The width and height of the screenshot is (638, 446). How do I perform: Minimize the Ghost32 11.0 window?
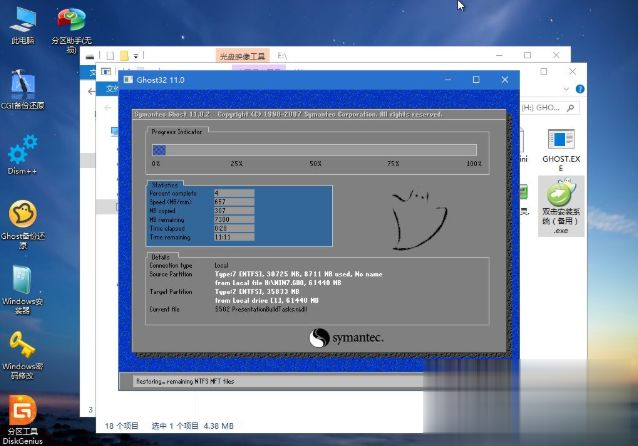tap(448, 80)
